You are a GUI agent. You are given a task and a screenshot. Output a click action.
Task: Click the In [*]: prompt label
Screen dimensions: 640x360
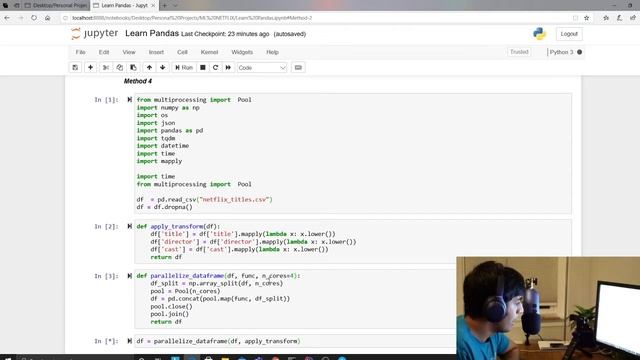[x=106, y=341]
